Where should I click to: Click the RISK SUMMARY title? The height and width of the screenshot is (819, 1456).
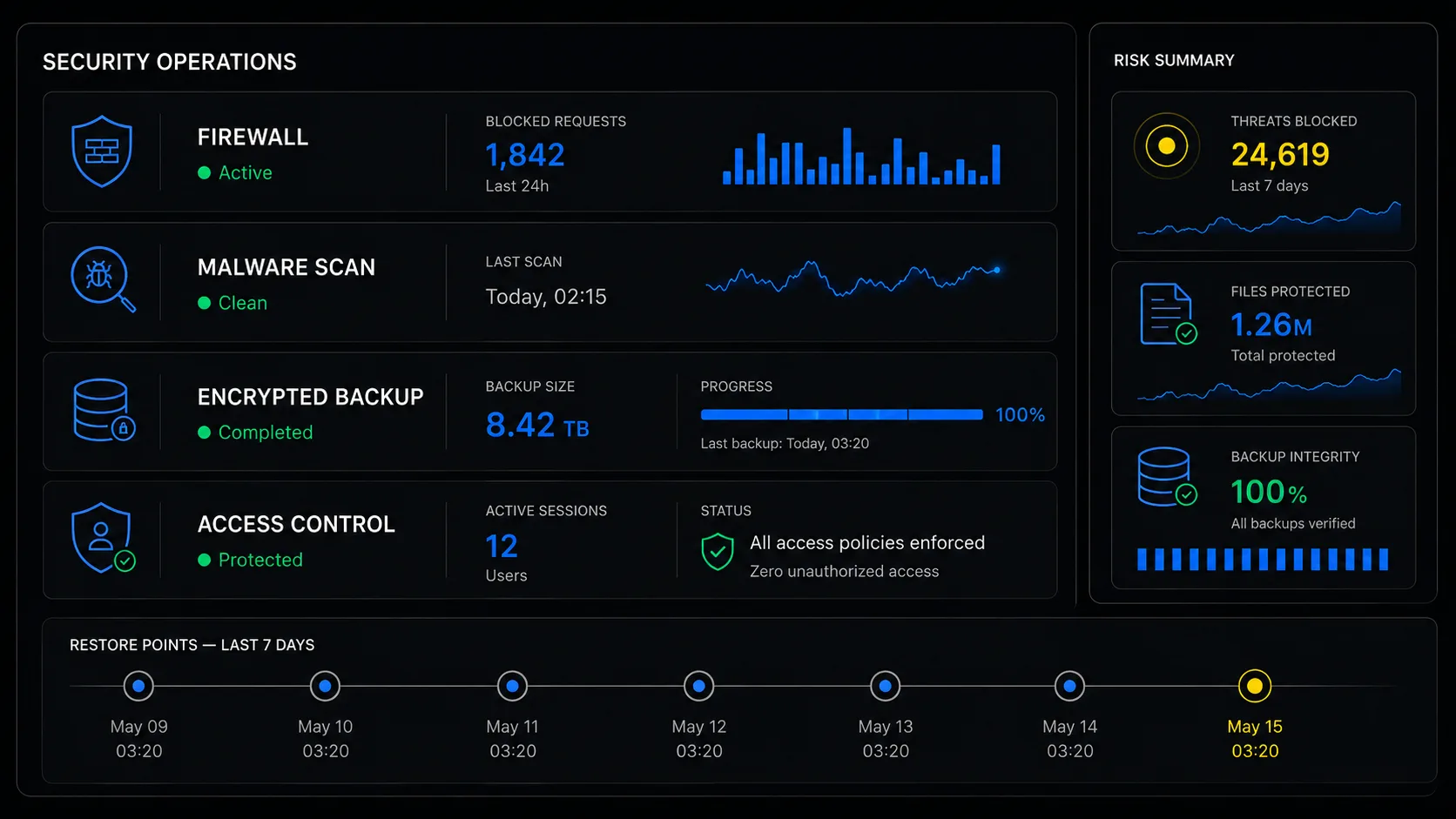coord(1174,61)
